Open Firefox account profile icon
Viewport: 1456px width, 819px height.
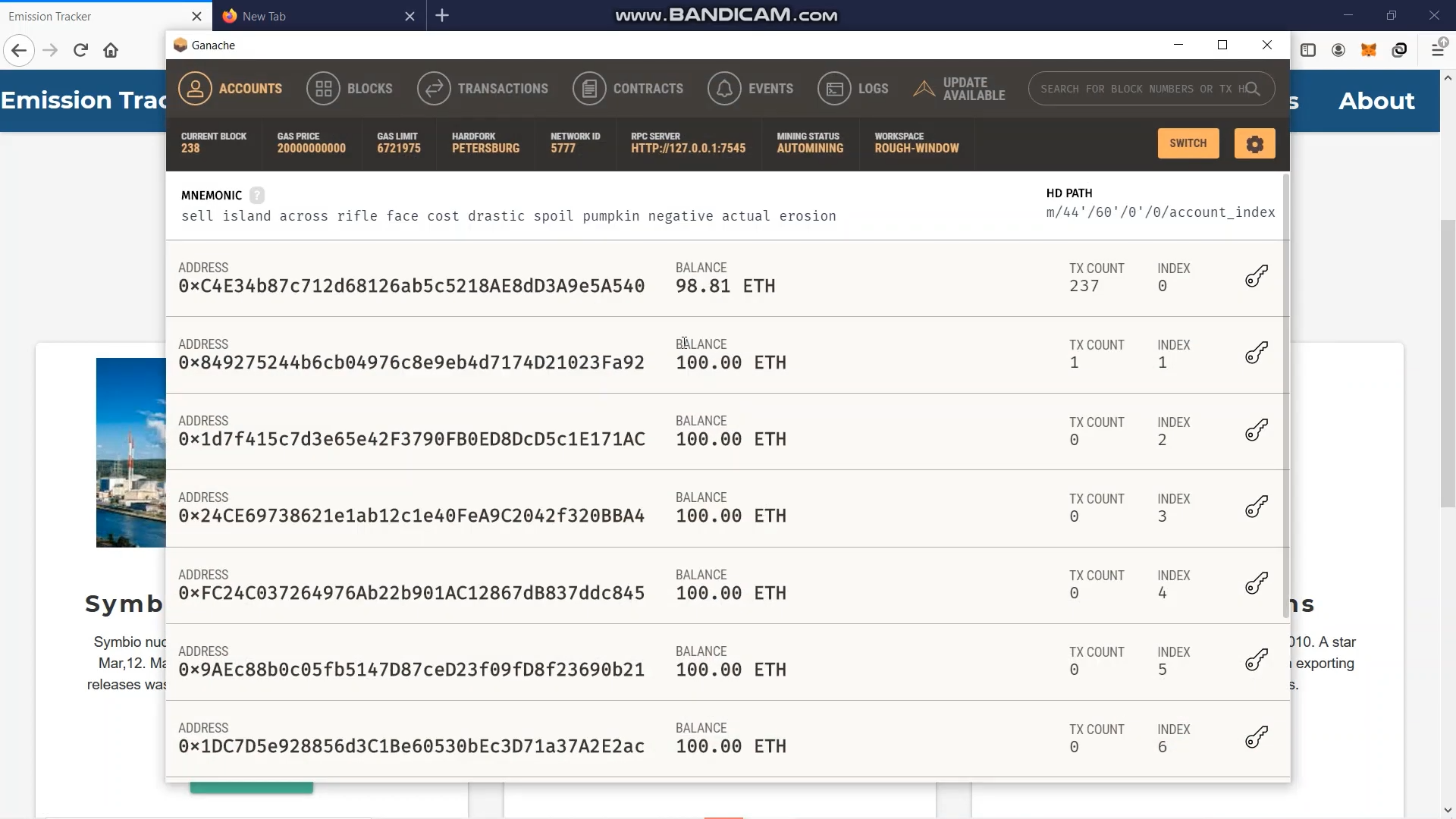coord(1338,50)
